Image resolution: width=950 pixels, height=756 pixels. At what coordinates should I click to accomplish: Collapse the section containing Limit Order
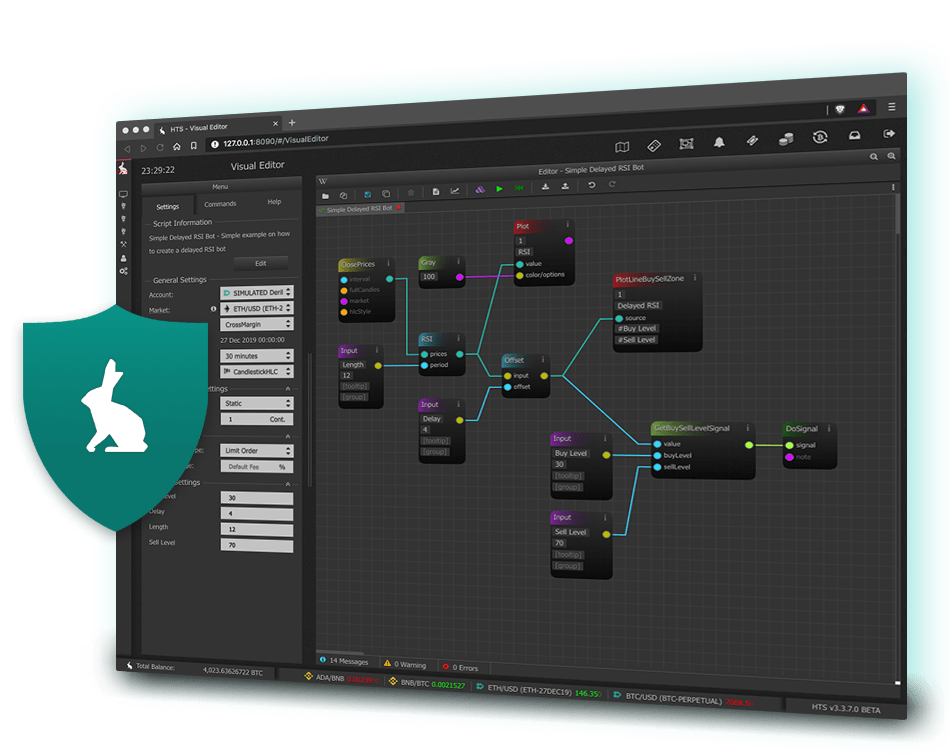[288, 436]
